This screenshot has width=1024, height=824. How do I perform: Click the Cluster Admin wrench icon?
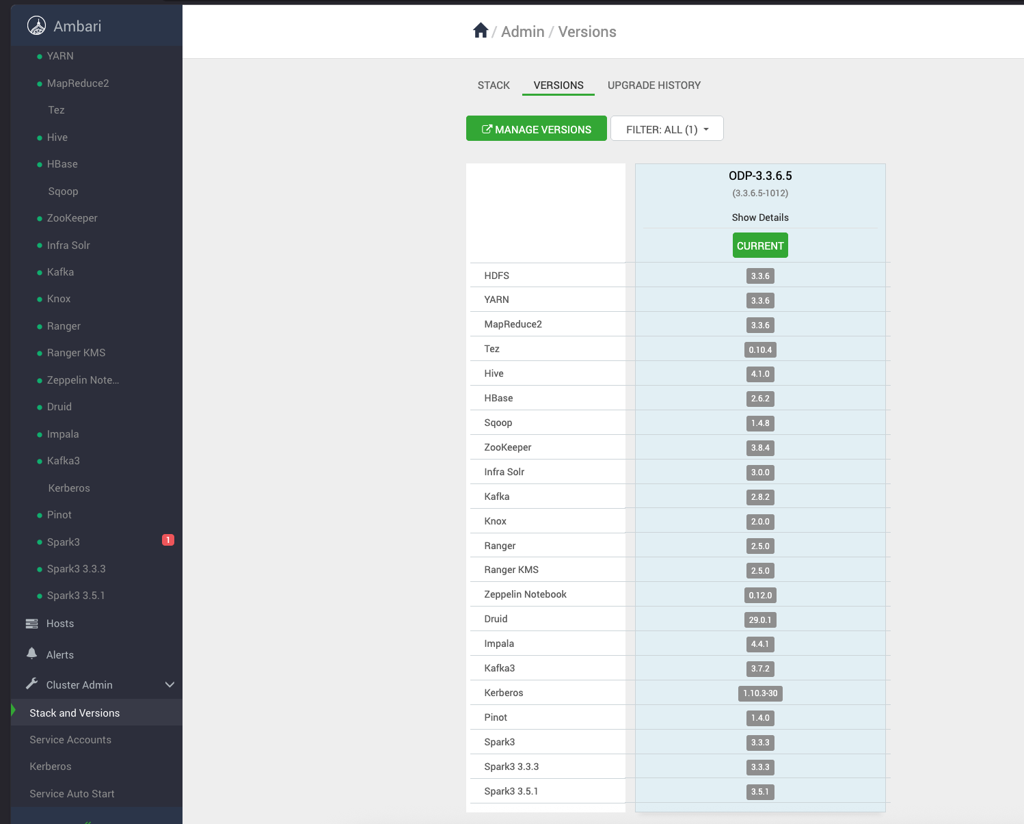click(31, 684)
